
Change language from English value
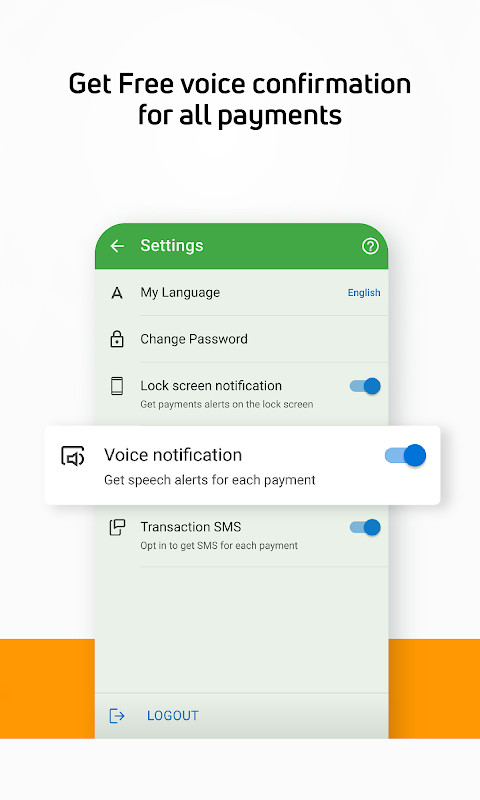click(364, 293)
